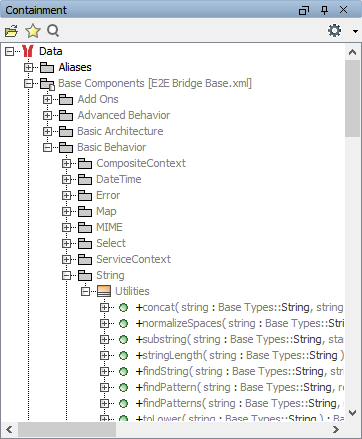362x439 pixels.
Task: Collapse the String package node
Action: click(x=66, y=275)
